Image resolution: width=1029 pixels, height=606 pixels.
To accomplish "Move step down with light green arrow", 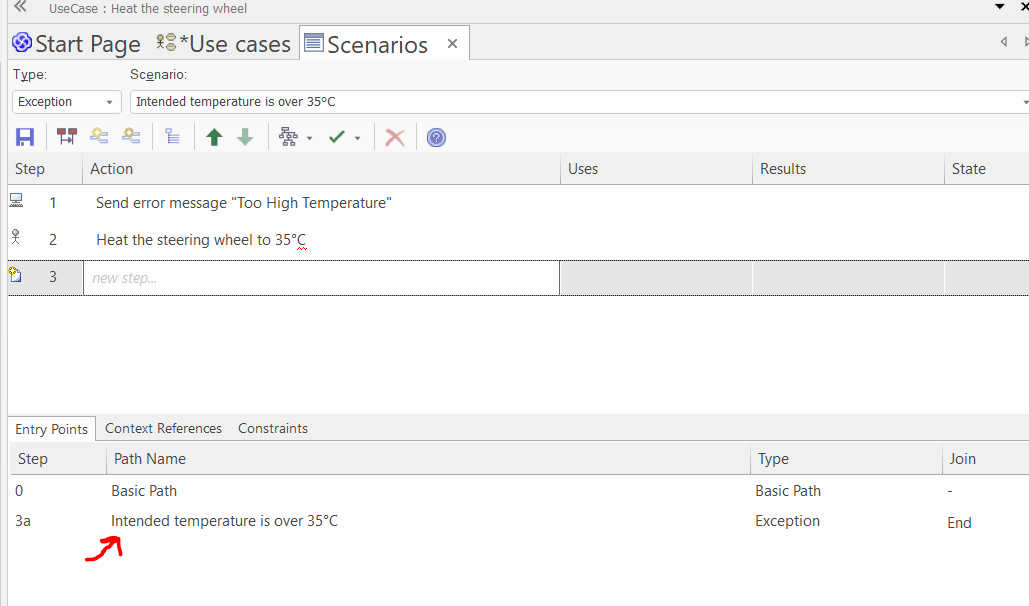I will (245, 137).
